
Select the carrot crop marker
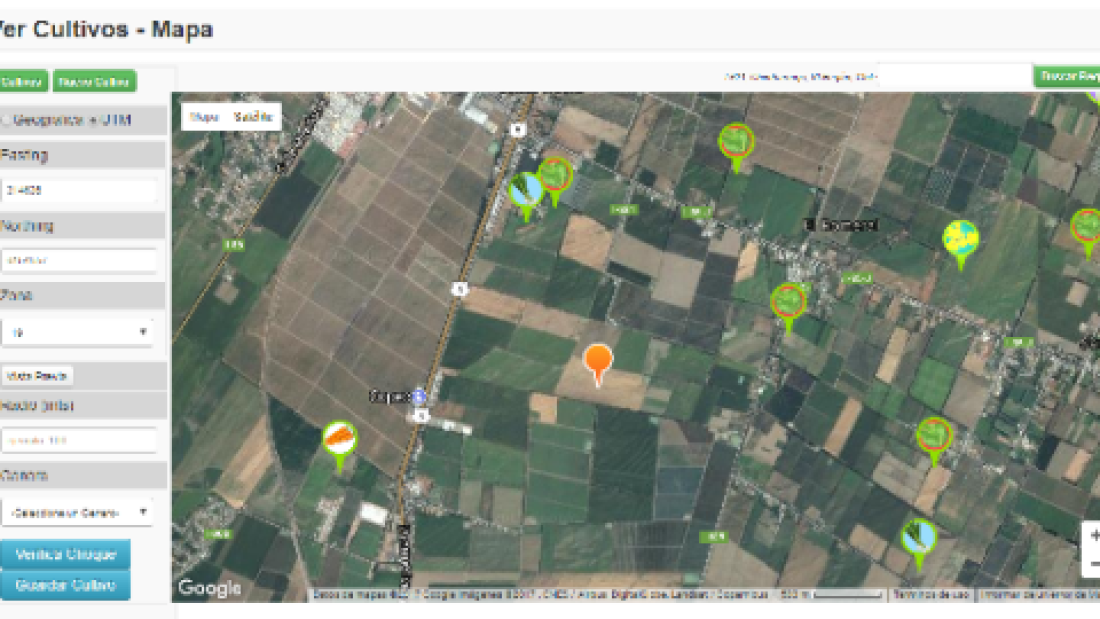(340, 445)
